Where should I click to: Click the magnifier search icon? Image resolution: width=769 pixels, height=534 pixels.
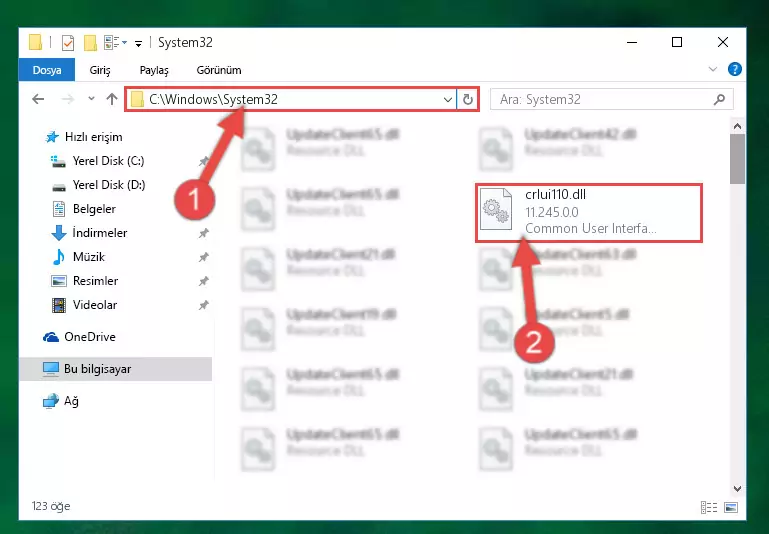pyautogui.click(x=719, y=100)
